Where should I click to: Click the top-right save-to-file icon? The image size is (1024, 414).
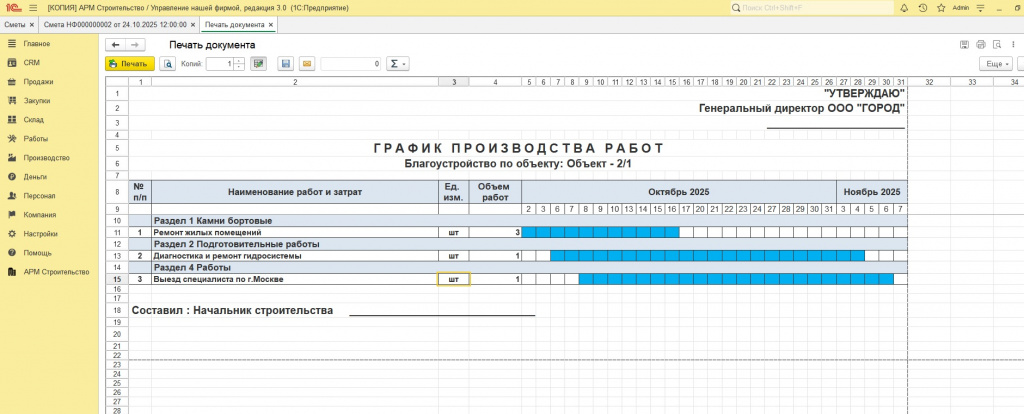[x=964, y=44]
